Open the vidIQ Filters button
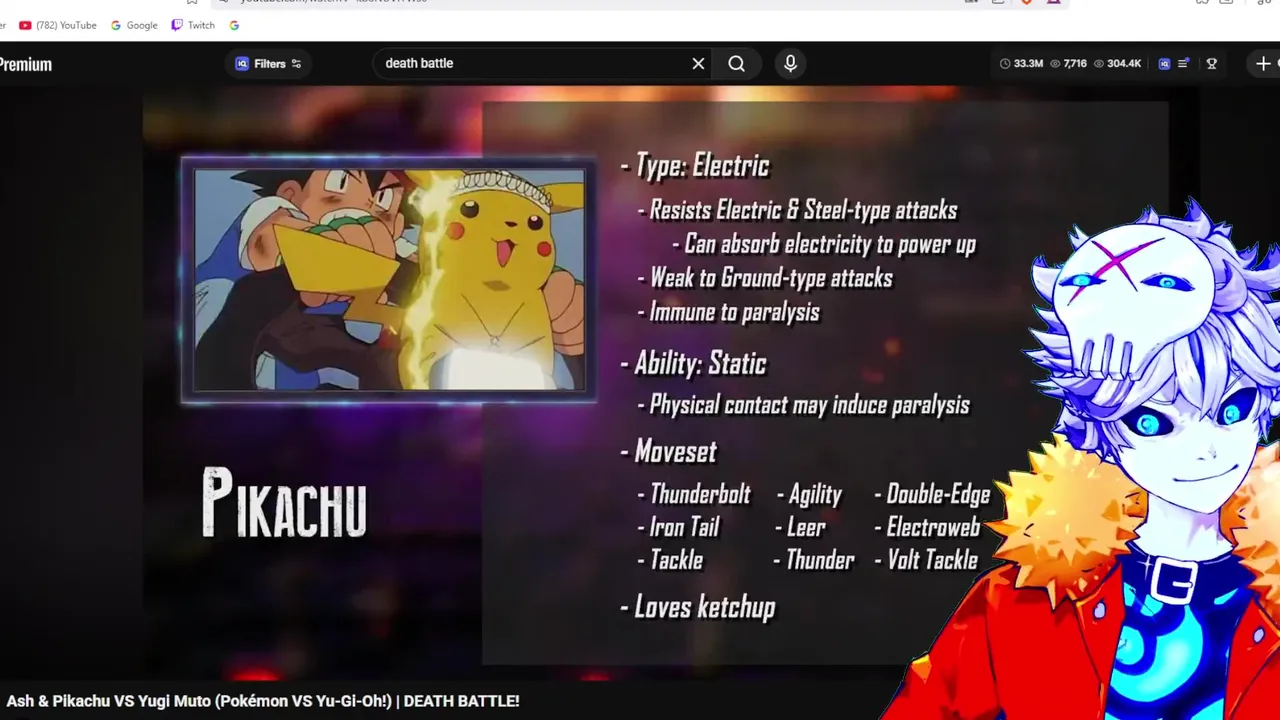Screen dimensions: 1280x720 pos(268,64)
